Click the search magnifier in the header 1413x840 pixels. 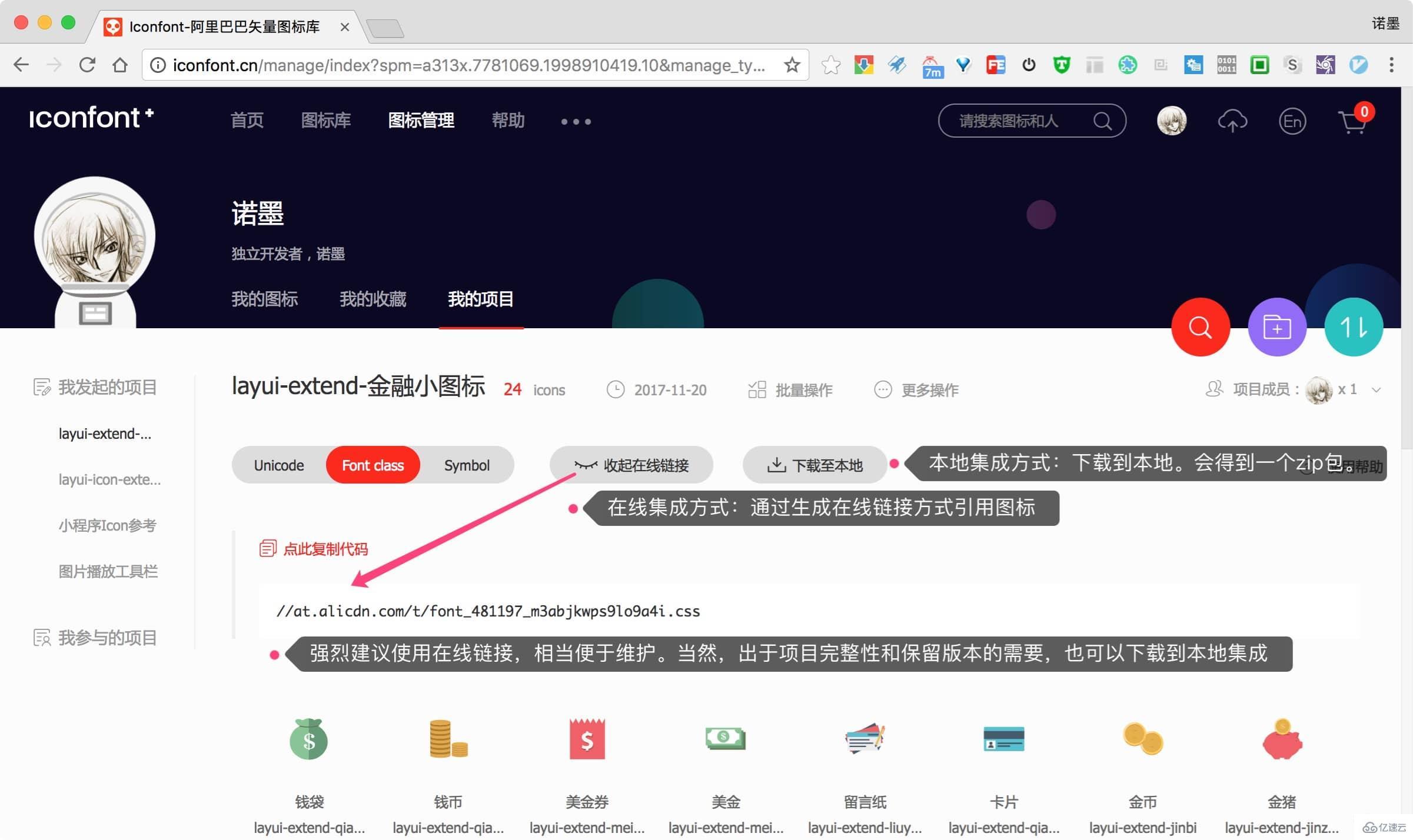[x=1102, y=121]
